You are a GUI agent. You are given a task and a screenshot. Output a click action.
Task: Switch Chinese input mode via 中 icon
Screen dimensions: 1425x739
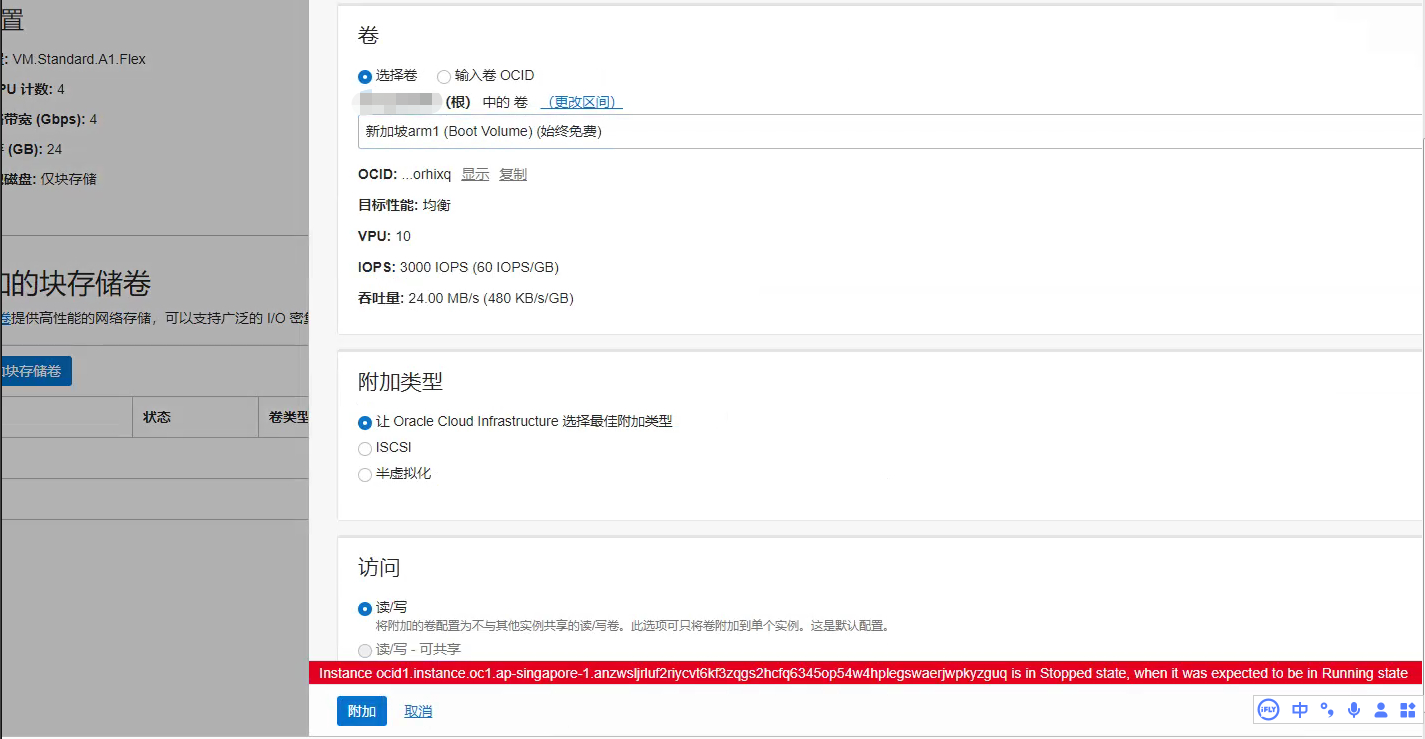click(x=1300, y=710)
